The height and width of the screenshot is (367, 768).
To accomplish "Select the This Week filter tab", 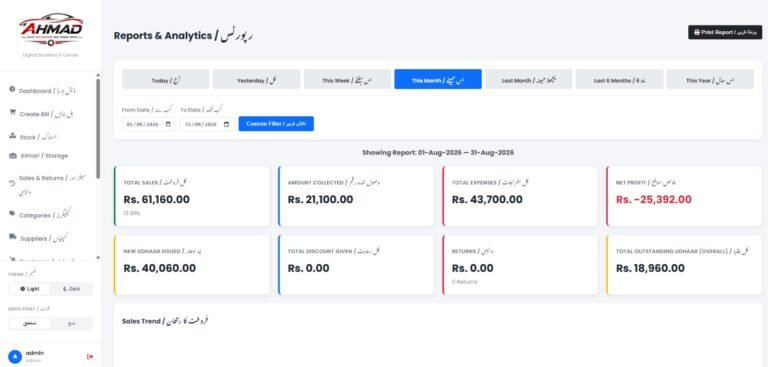I will point(347,79).
